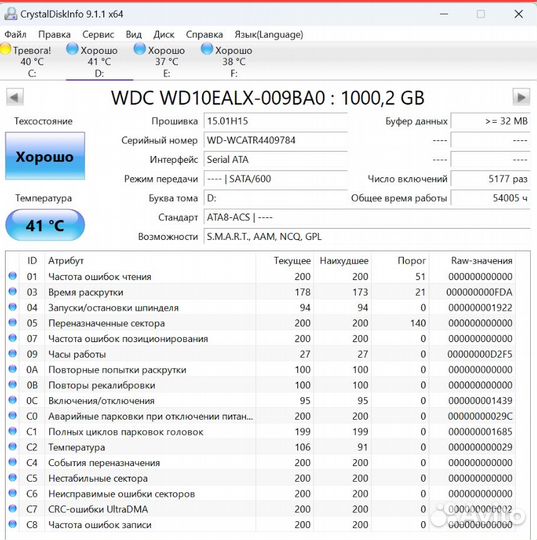Click status orb of Частота ошибок чтения row

(x=13, y=276)
